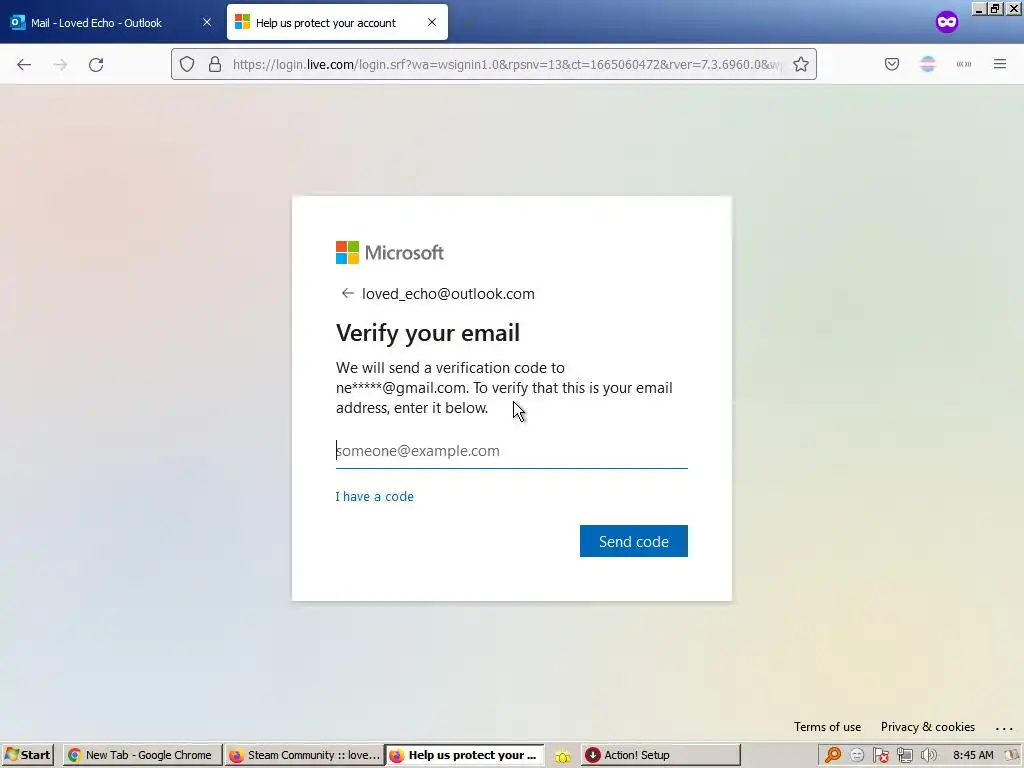Click Help us protect your taskbar item

pos(464,755)
